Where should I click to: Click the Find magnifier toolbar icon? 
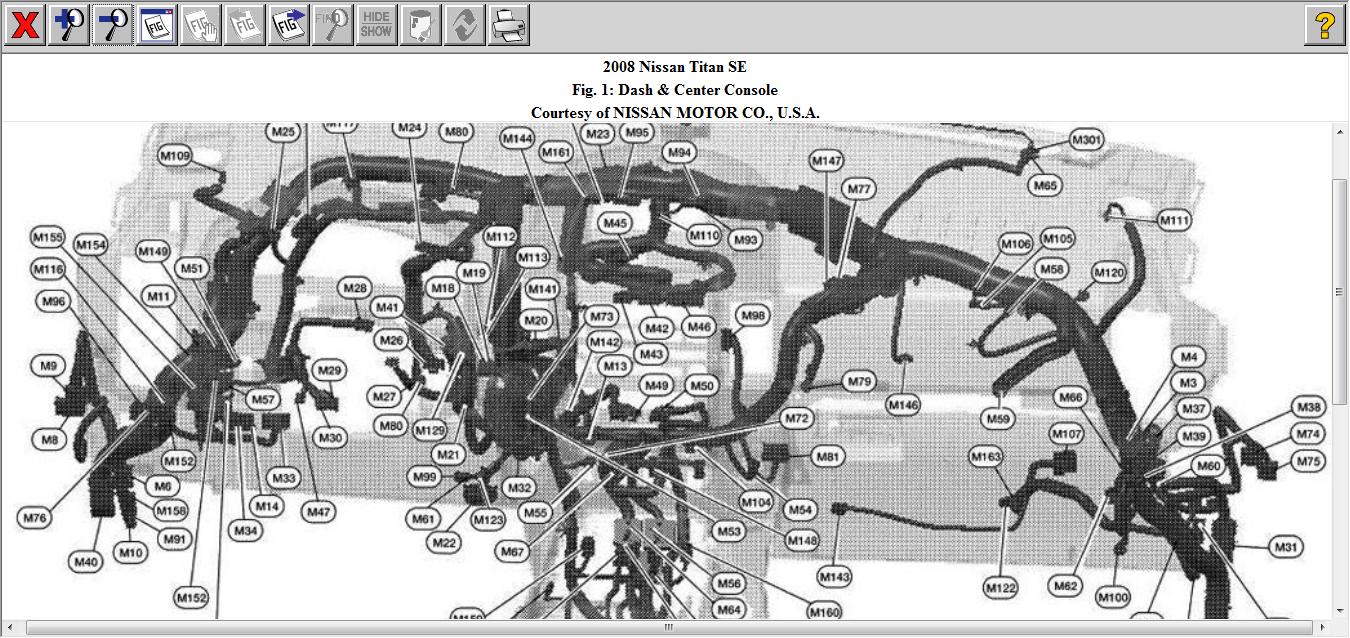[x=333, y=25]
